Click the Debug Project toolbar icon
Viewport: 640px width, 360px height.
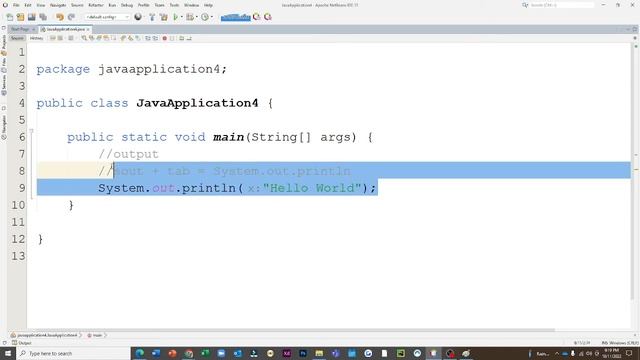coord(189,17)
